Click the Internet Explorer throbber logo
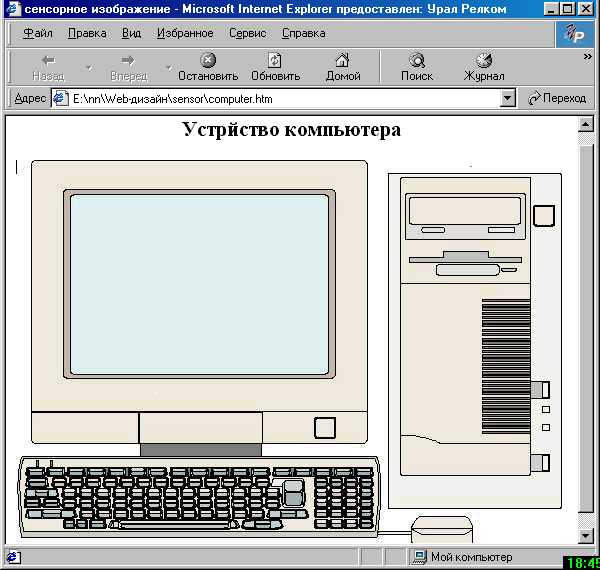 coord(575,34)
